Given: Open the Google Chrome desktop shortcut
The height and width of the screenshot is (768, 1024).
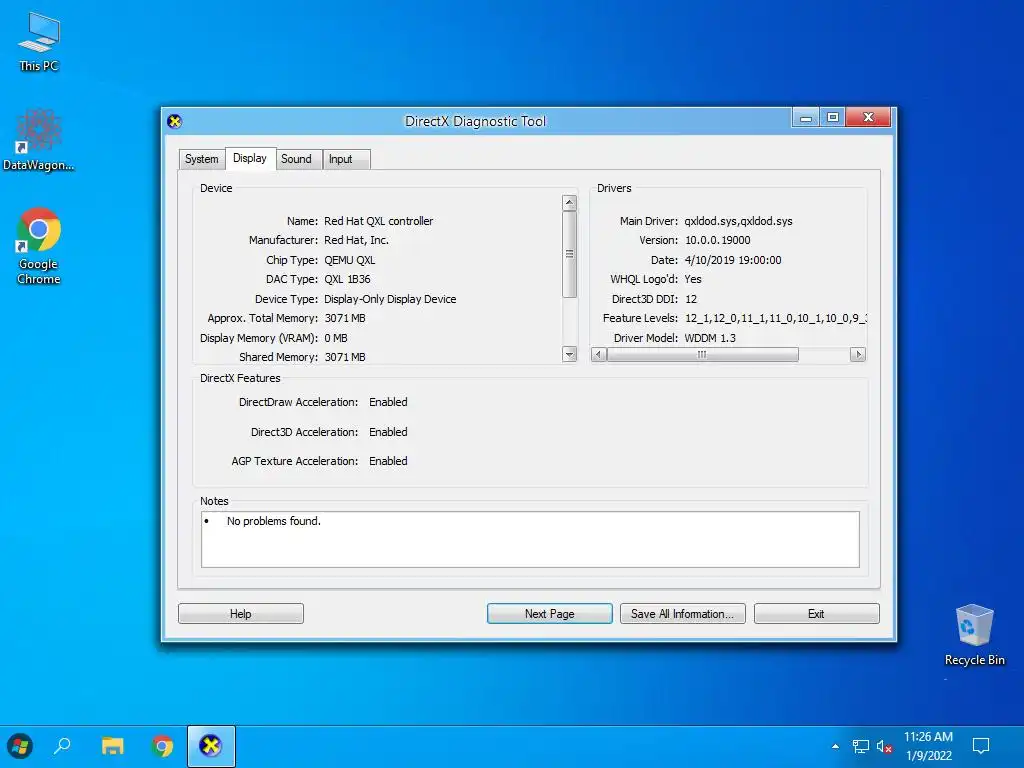Looking at the screenshot, I should click(x=39, y=246).
